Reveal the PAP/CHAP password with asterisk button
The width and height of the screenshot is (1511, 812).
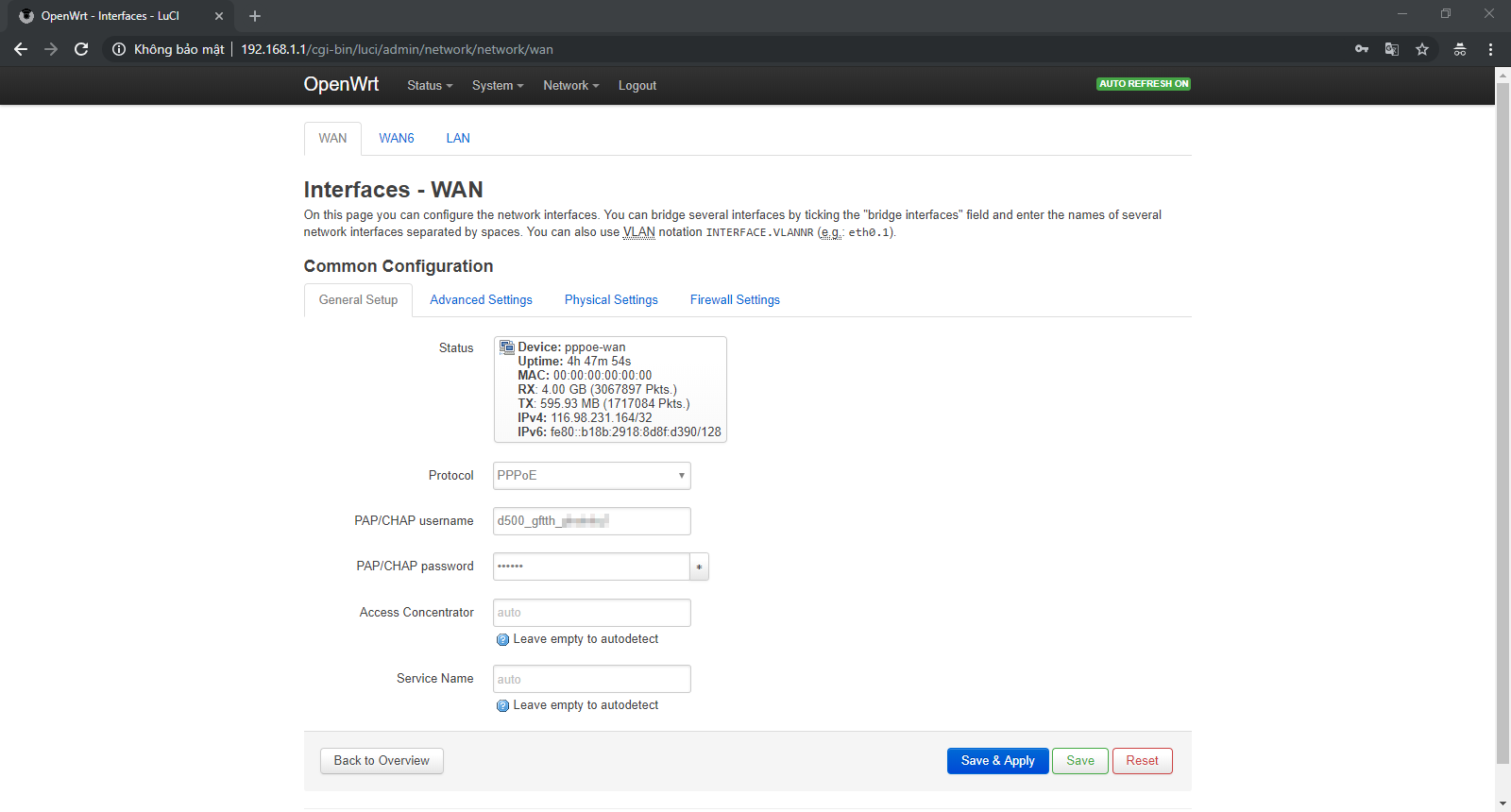[x=699, y=567]
